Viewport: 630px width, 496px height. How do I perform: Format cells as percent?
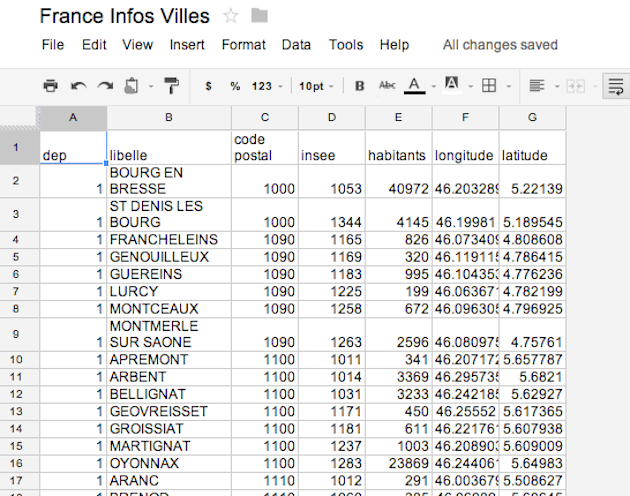(235, 86)
